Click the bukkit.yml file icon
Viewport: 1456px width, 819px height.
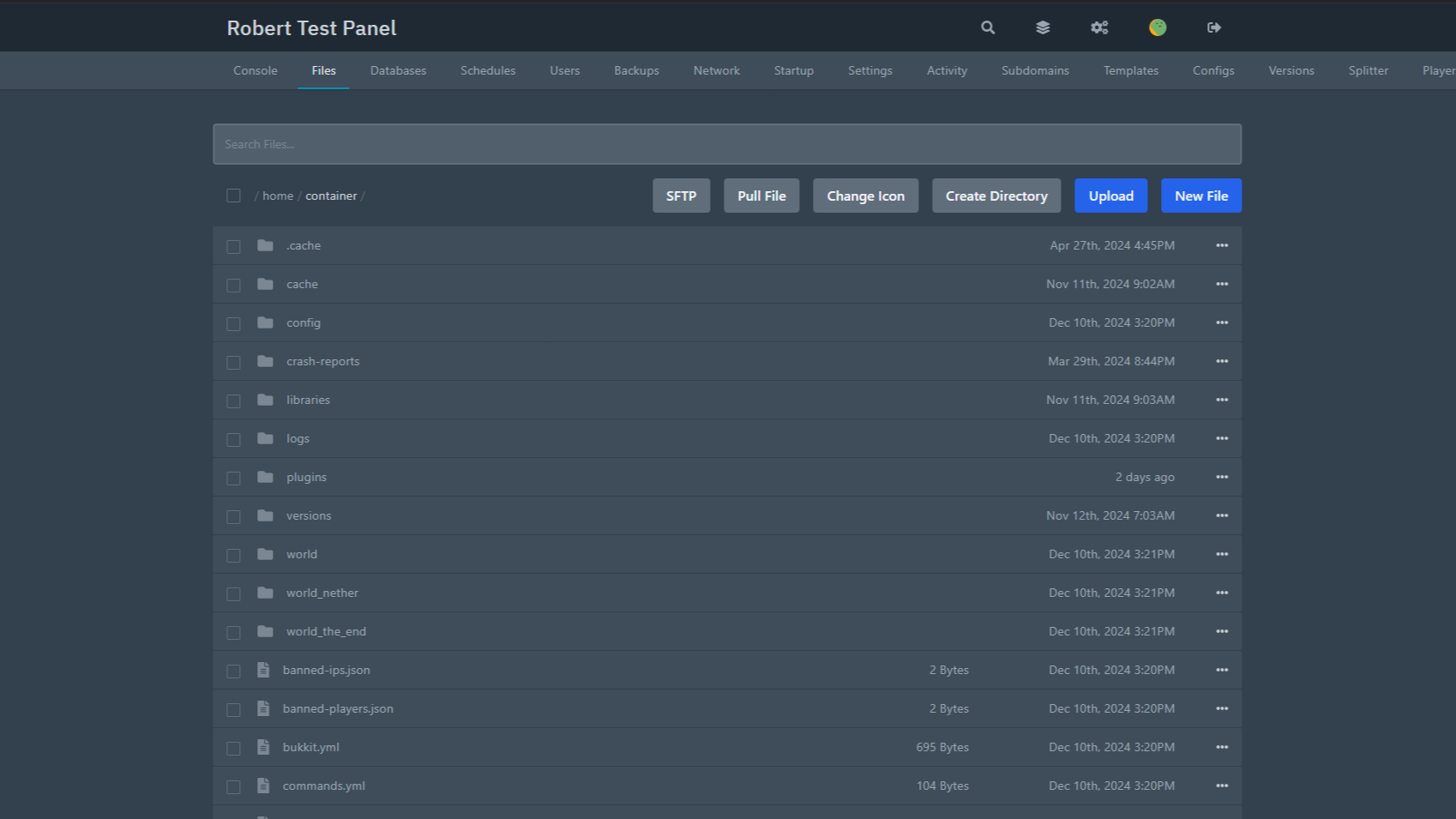coord(263,747)
